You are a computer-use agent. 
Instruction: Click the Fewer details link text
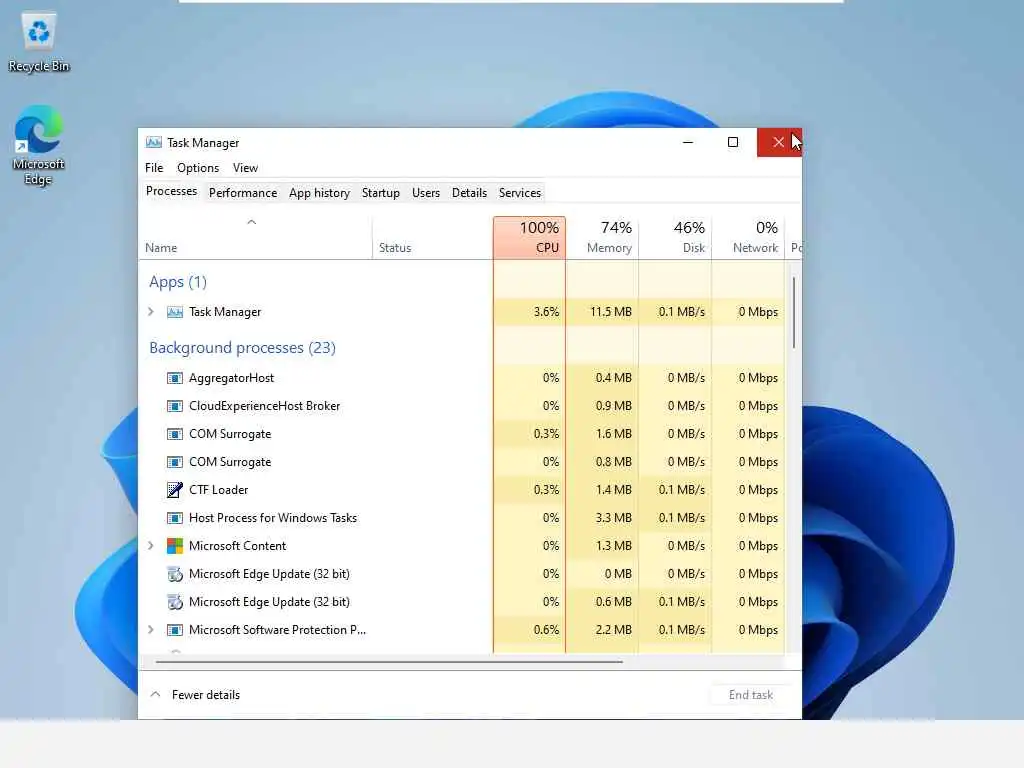206,695
